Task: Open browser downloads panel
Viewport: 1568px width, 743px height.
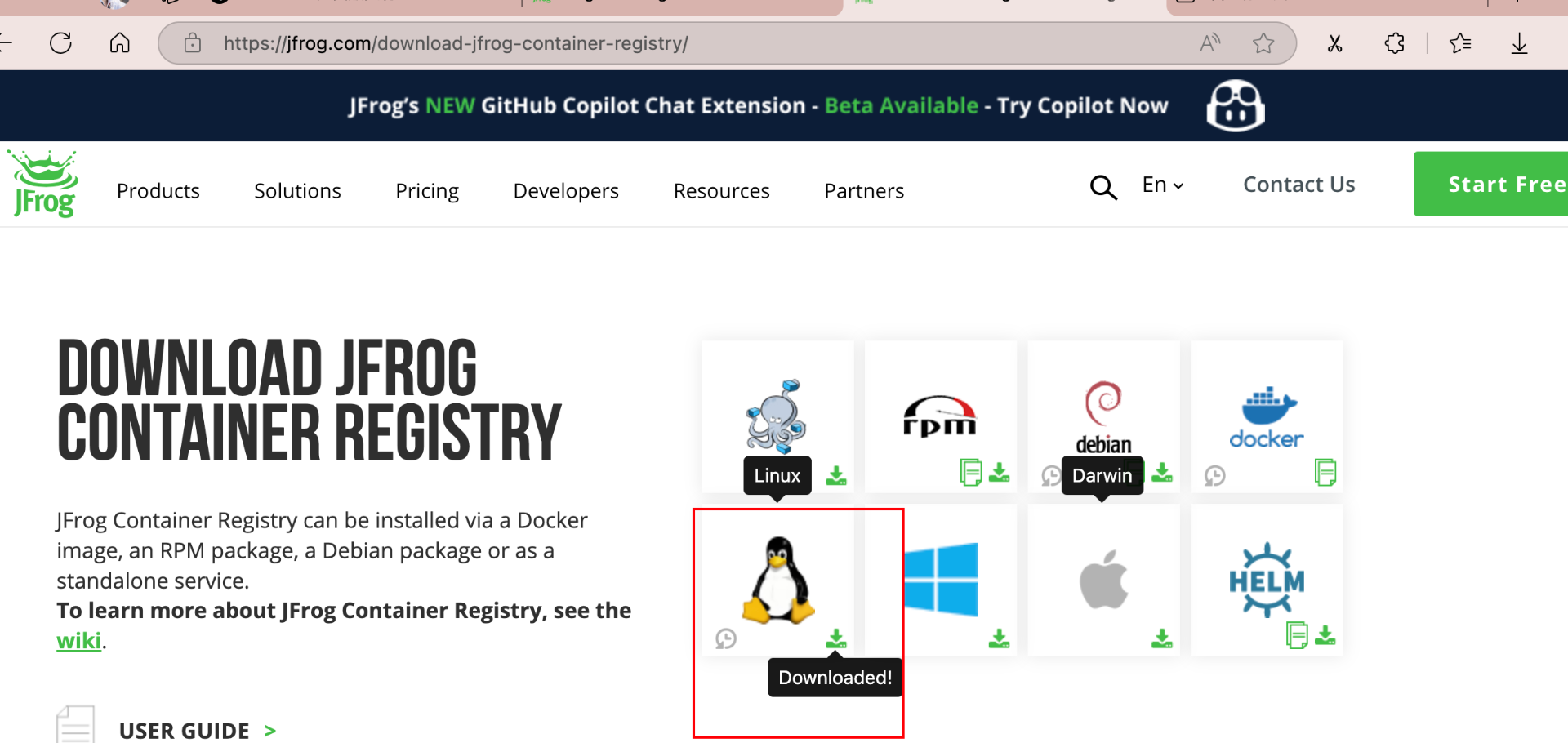Action: (1519, 42)
